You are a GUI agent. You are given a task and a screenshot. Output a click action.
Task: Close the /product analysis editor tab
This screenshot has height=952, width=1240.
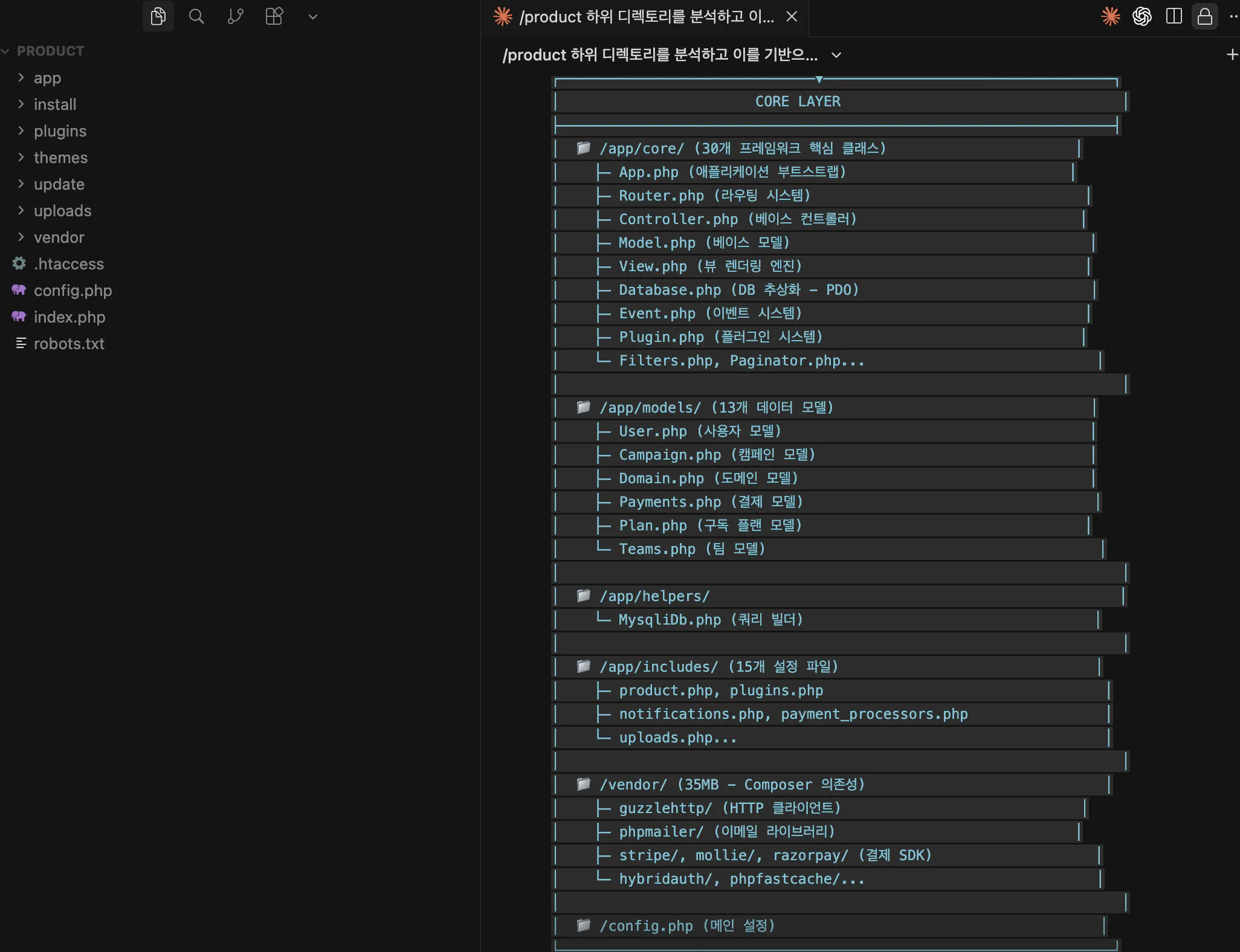click(792, 17)
